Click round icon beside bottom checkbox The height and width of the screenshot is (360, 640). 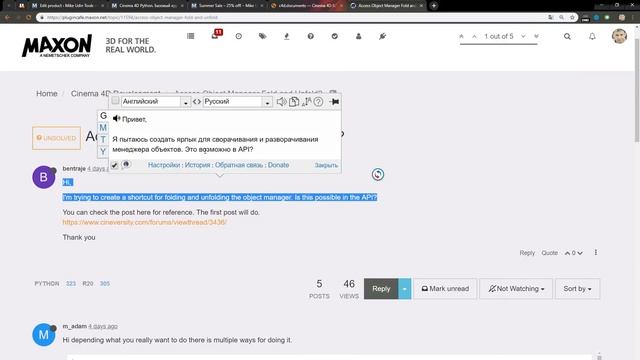pyautogui.click(x=126, y=164)
